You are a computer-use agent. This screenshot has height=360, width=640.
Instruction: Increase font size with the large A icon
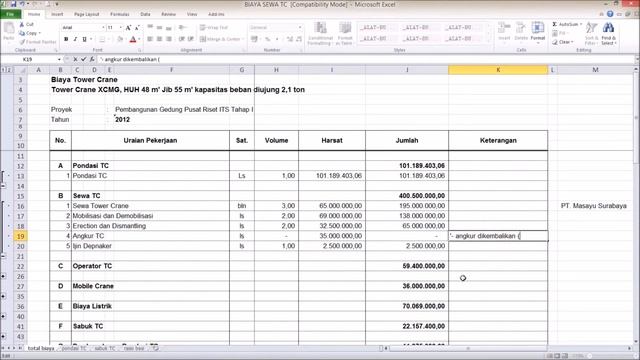pyautogui.click(x=128, y=27)
